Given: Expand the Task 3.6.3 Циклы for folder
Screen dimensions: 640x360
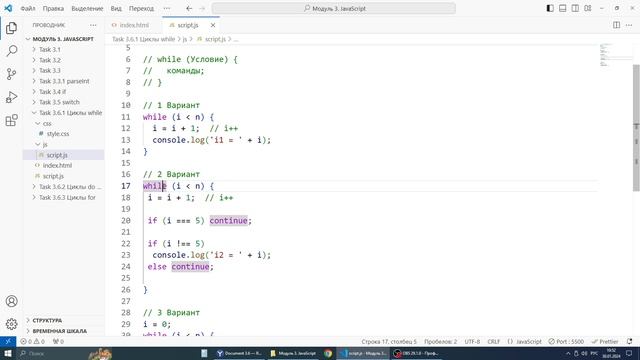Looking at the screenshot, I should (x=63, y=197).
